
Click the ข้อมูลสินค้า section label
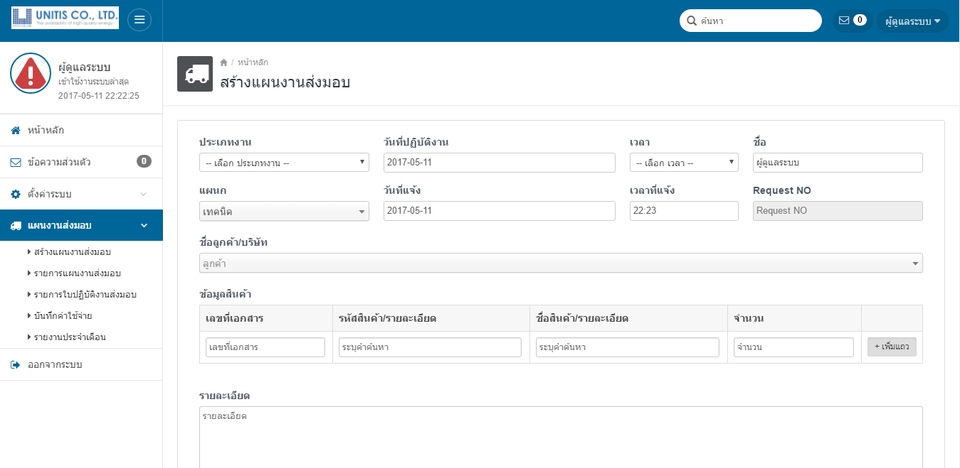[225, 294]
